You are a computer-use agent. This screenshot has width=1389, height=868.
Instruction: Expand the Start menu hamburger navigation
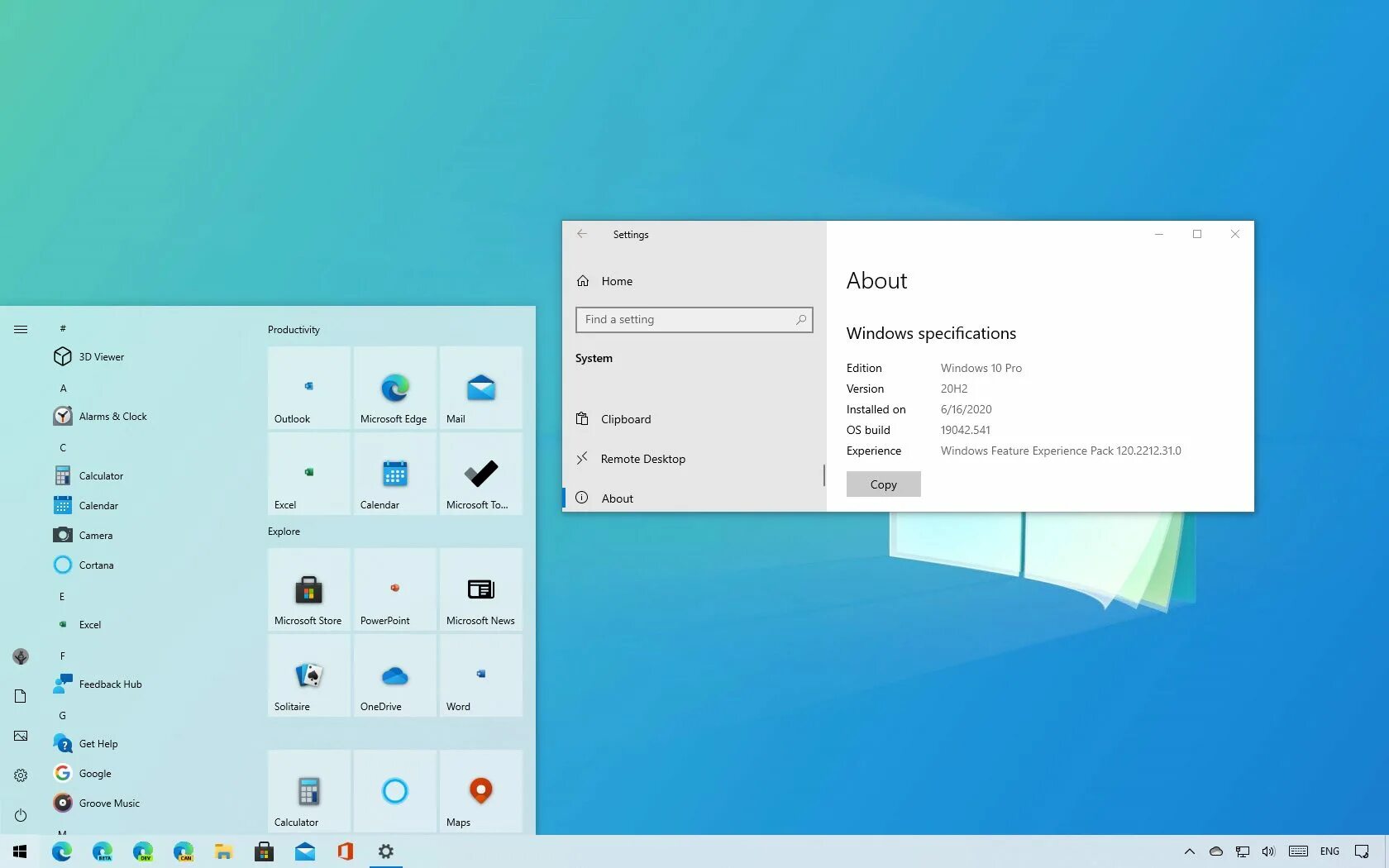click(x=21, y=329)
